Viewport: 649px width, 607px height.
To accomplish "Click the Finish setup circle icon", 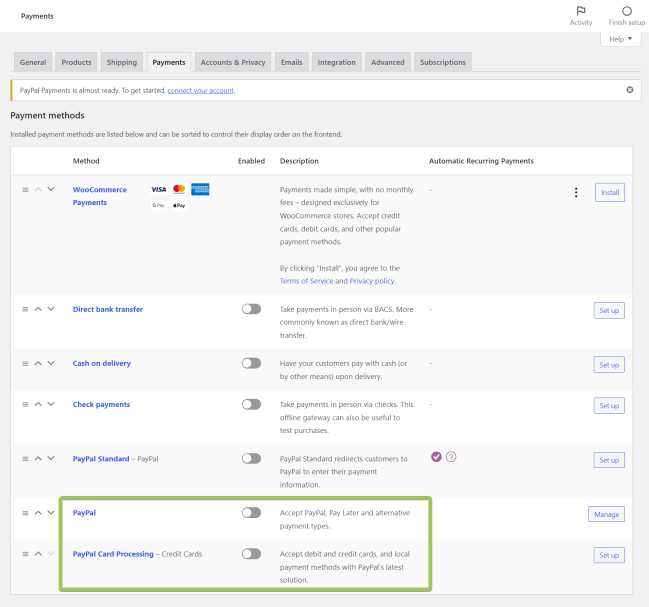I will [627, 11].
